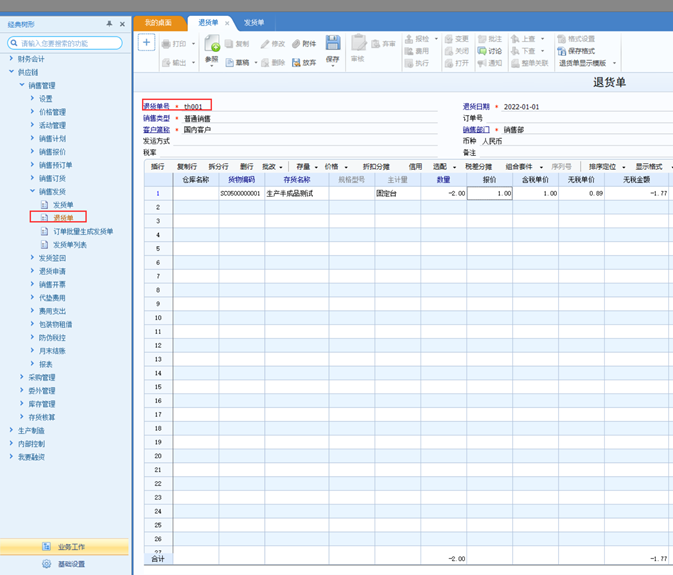Viewport: 673px width, 575px height.
Task: Click the 放弃 discard icon
Action: (x=296, y=63)
